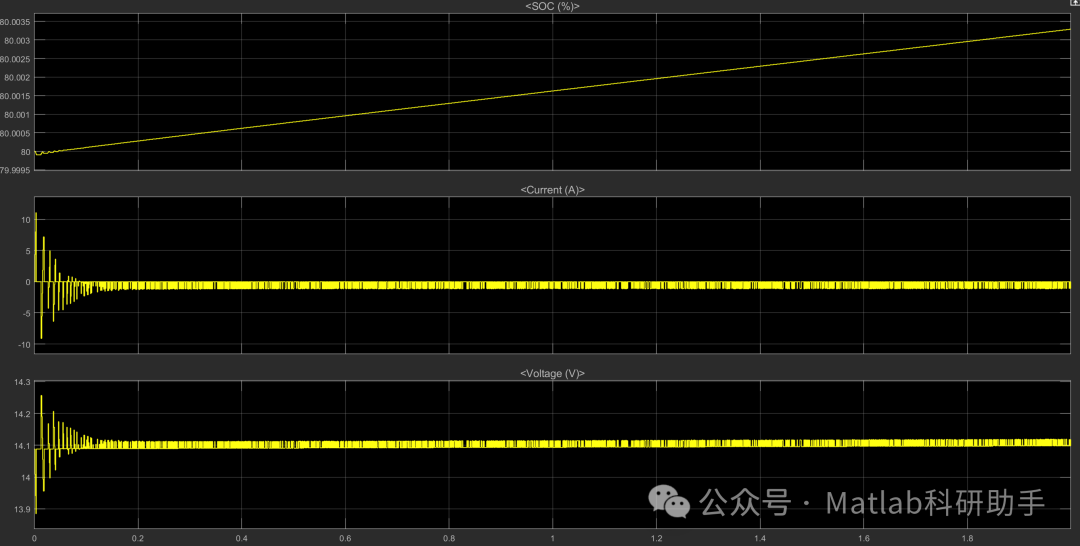Click the -5 tick on Current axis
This screenshot has width=1080, height=546.
pos(25,313)
